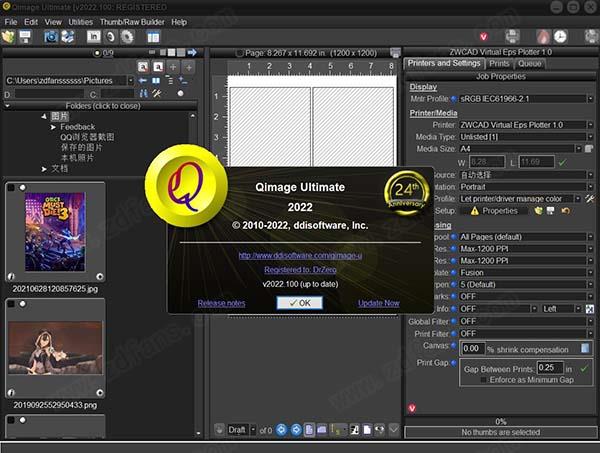The image size is (600, 453).
Task: Click the tree list view icon
Action: [x=169, y=81]
